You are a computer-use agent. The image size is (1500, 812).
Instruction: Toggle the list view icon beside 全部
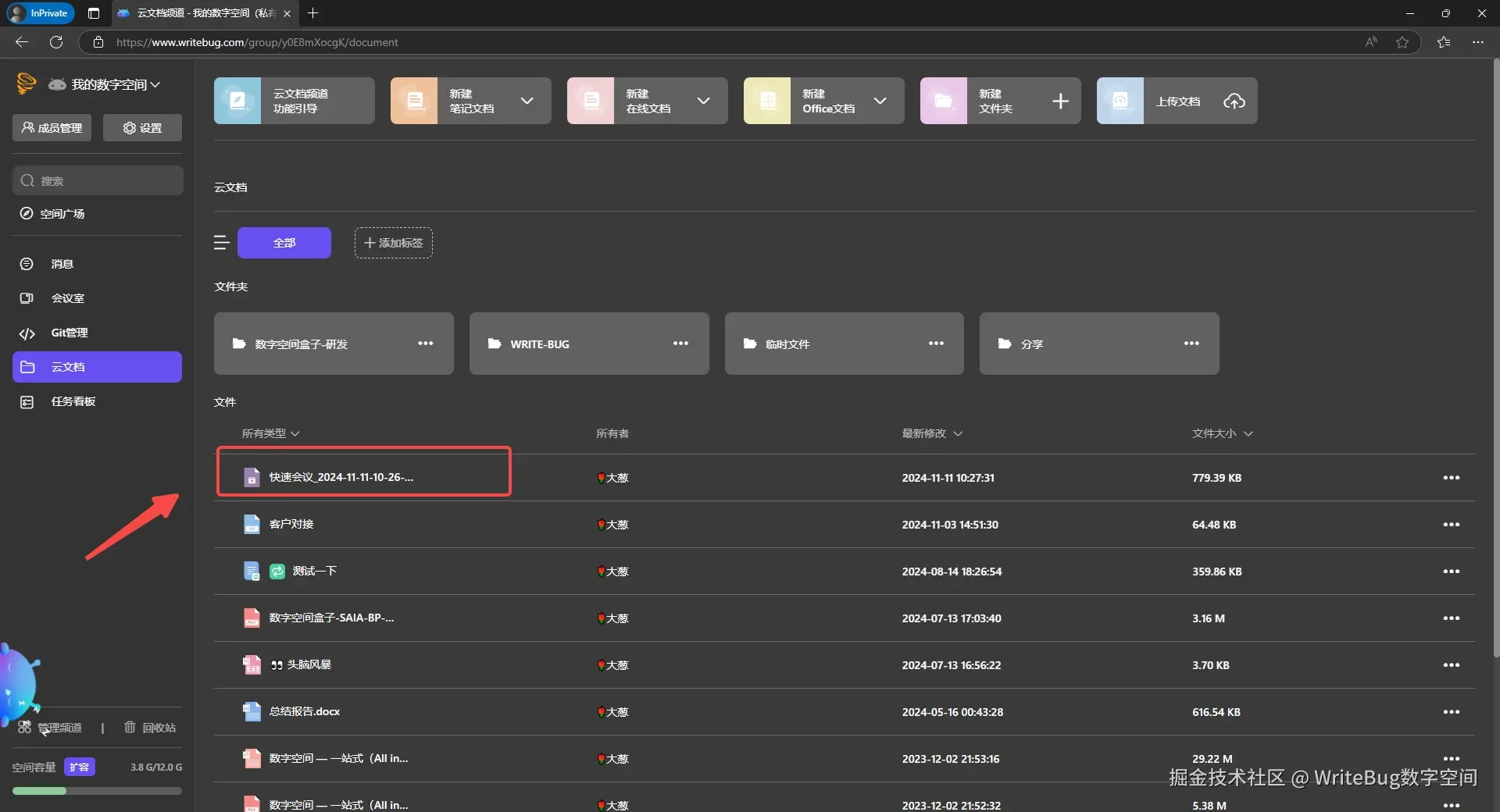221,243
